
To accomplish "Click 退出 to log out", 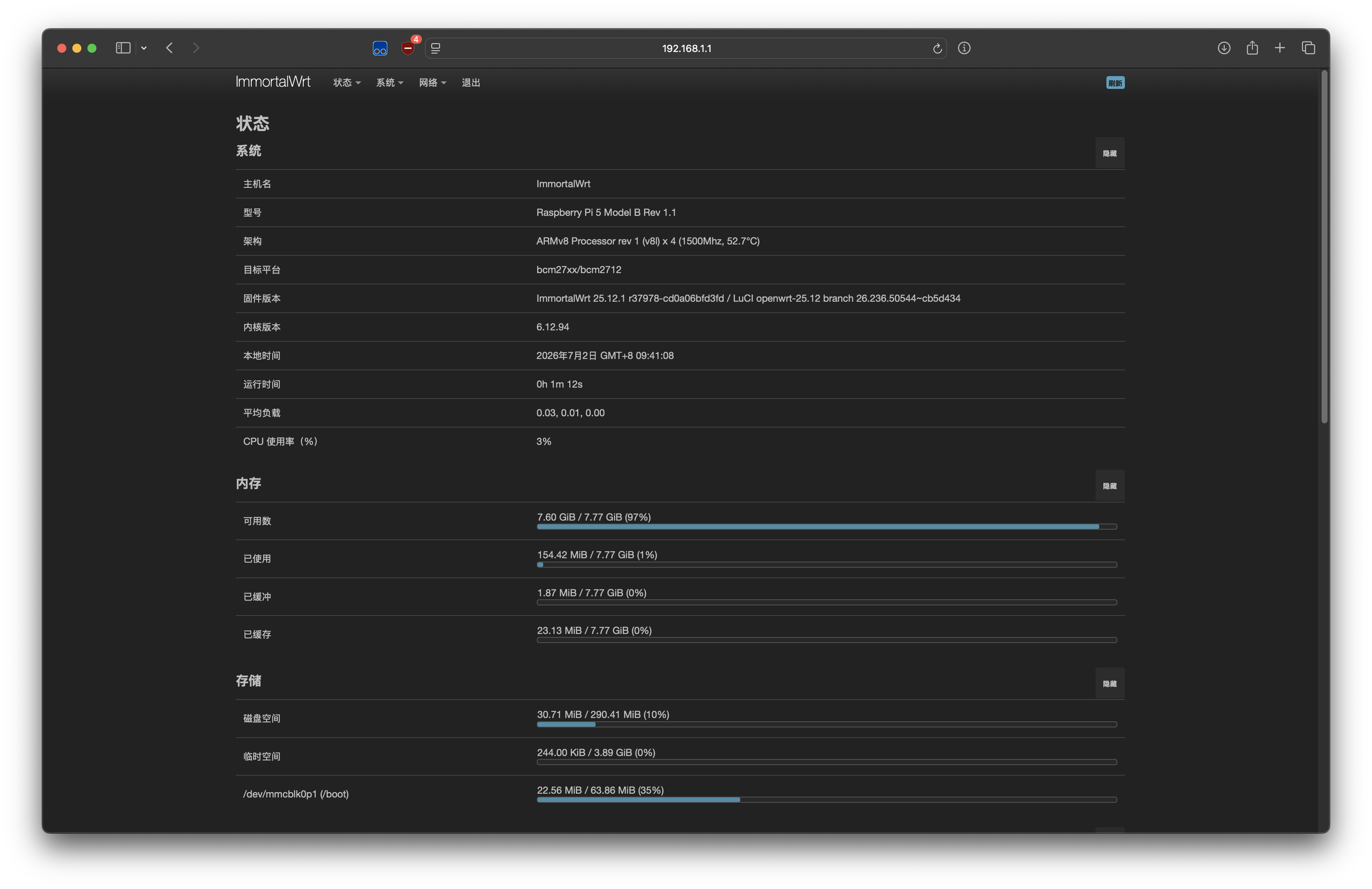I will point(471,82).
